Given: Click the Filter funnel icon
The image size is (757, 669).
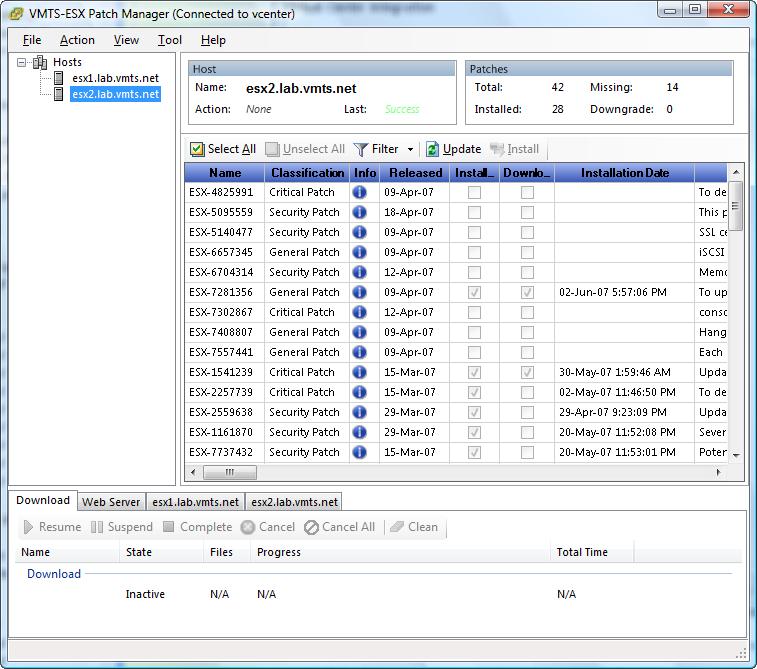Looking at the screenshot, I should coord(361,149).
